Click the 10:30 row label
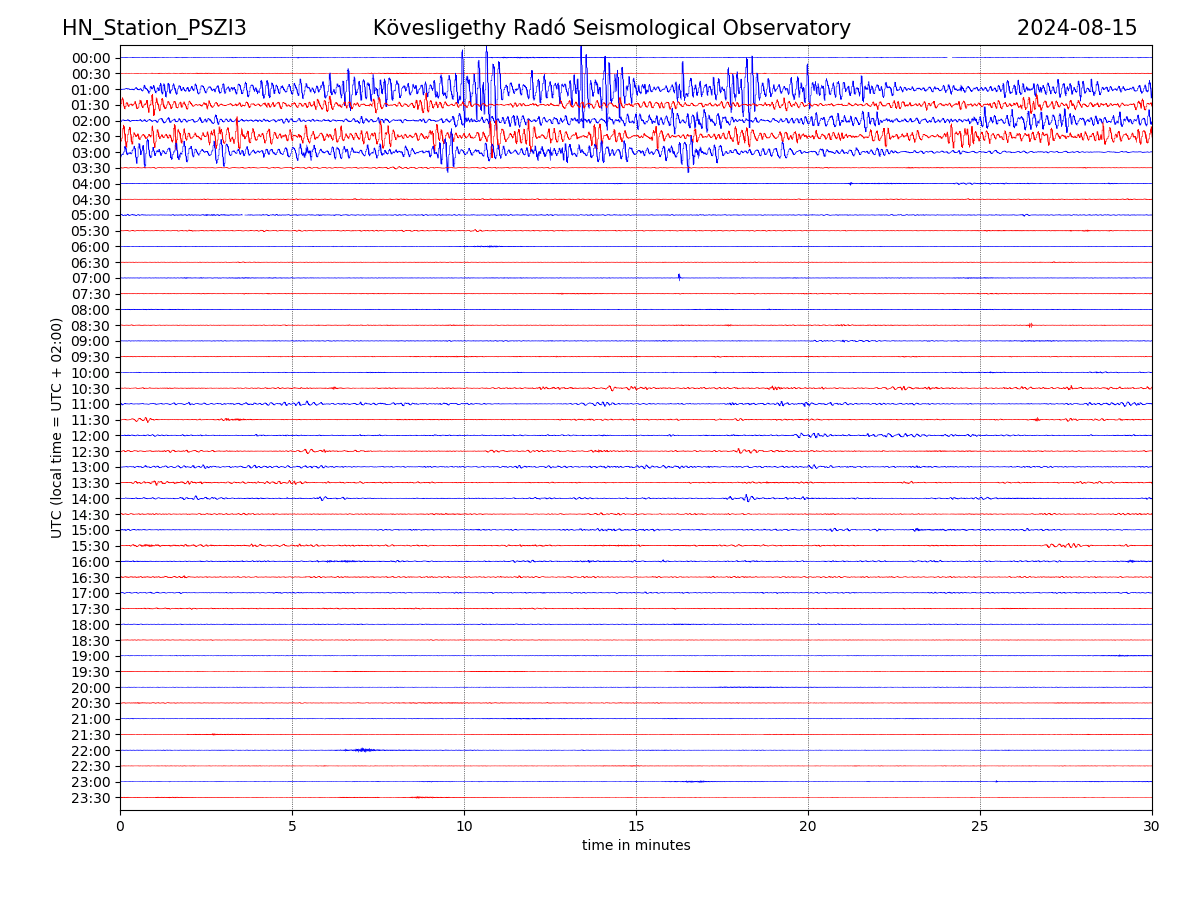 point(91,389)
